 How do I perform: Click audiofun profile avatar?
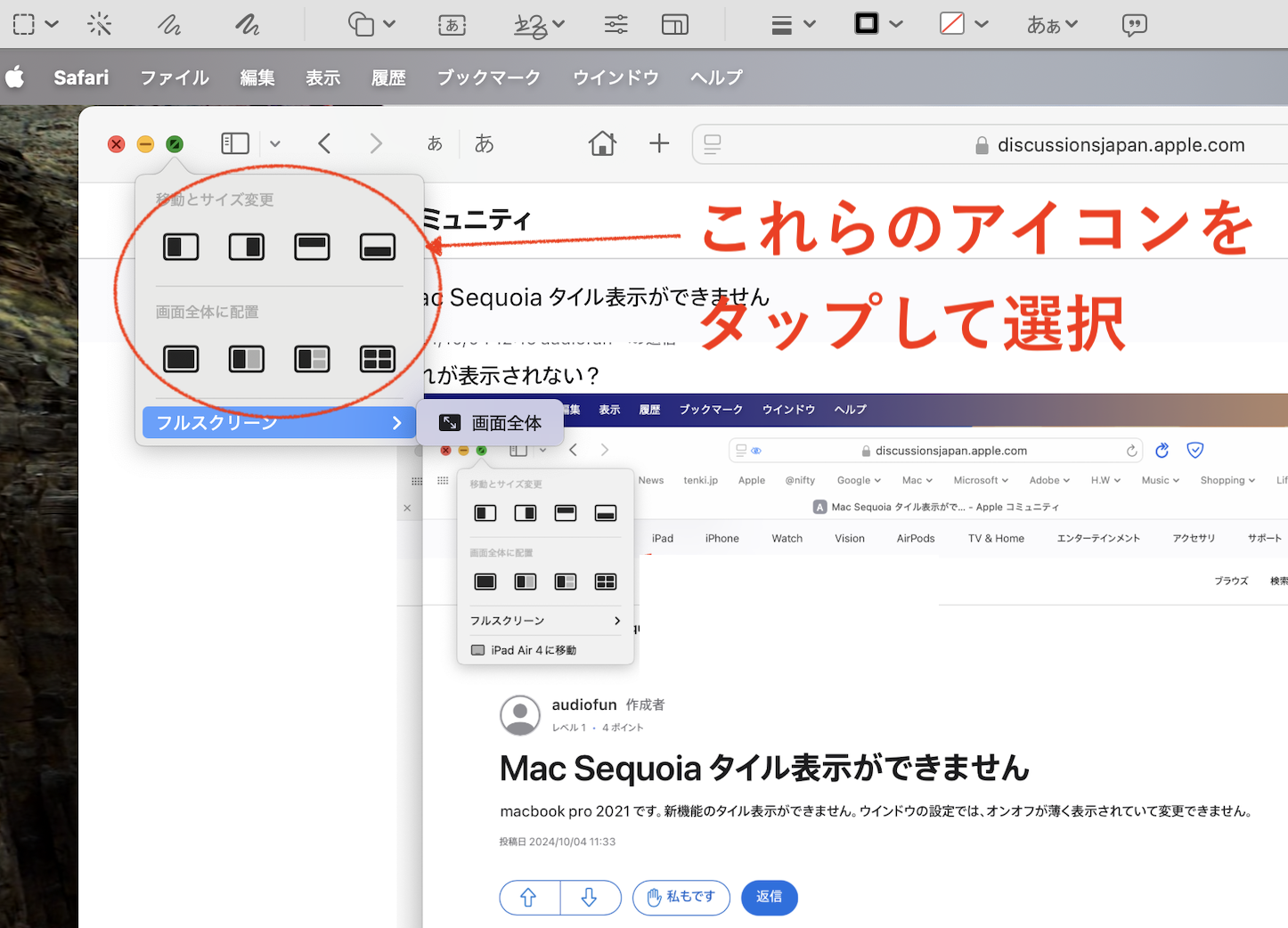pos(520,715)
